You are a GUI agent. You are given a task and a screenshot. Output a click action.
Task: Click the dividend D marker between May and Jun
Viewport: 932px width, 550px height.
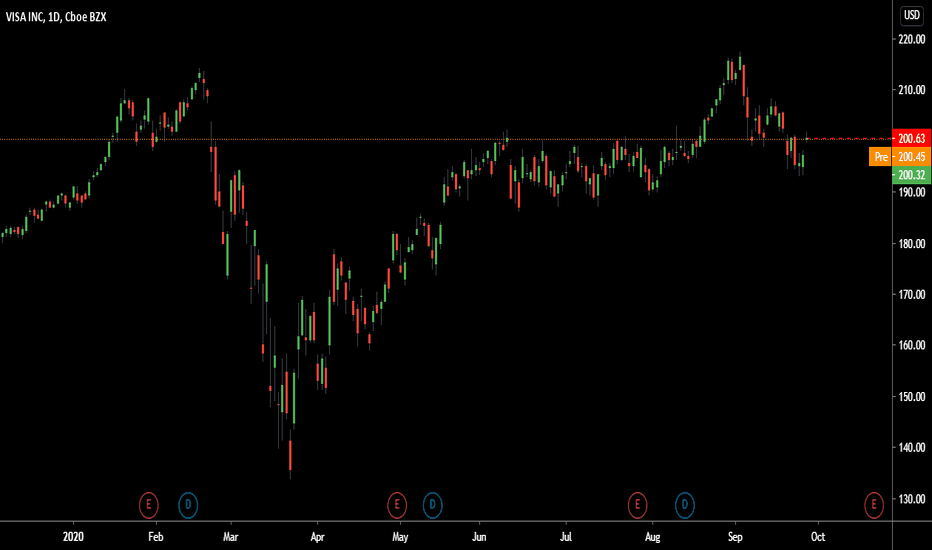(432, 505)
